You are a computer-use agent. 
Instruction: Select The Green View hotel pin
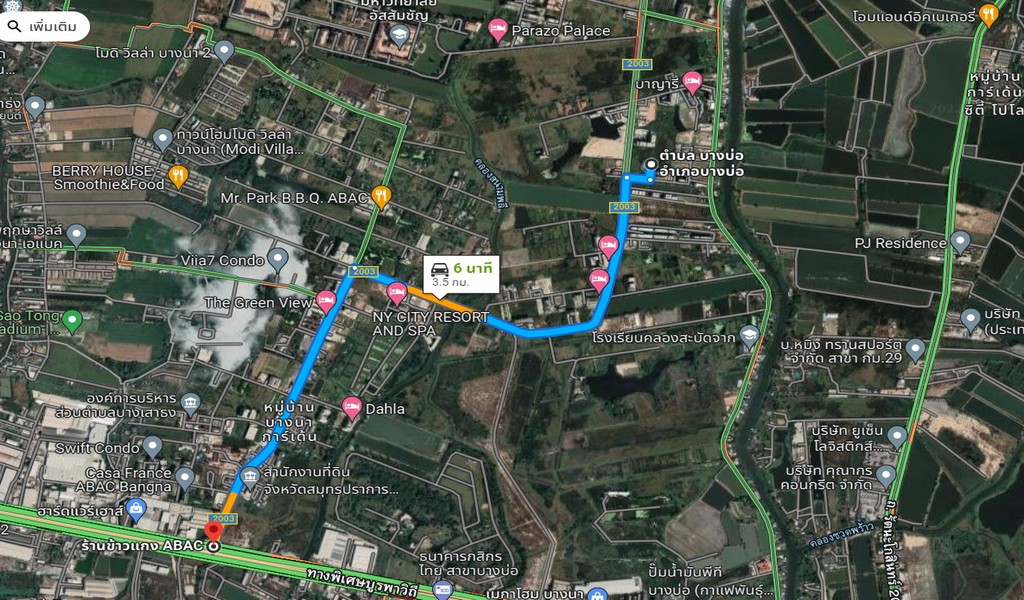(x=325, y=302)
